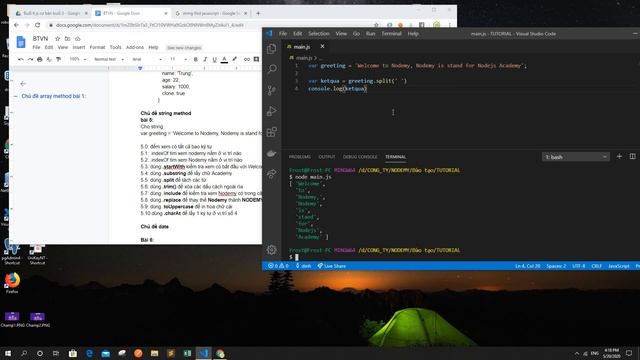Open the Manage gear in VS Code
Image resolution: width=640 pixels, height=360 pixels.
pos(271,249)
